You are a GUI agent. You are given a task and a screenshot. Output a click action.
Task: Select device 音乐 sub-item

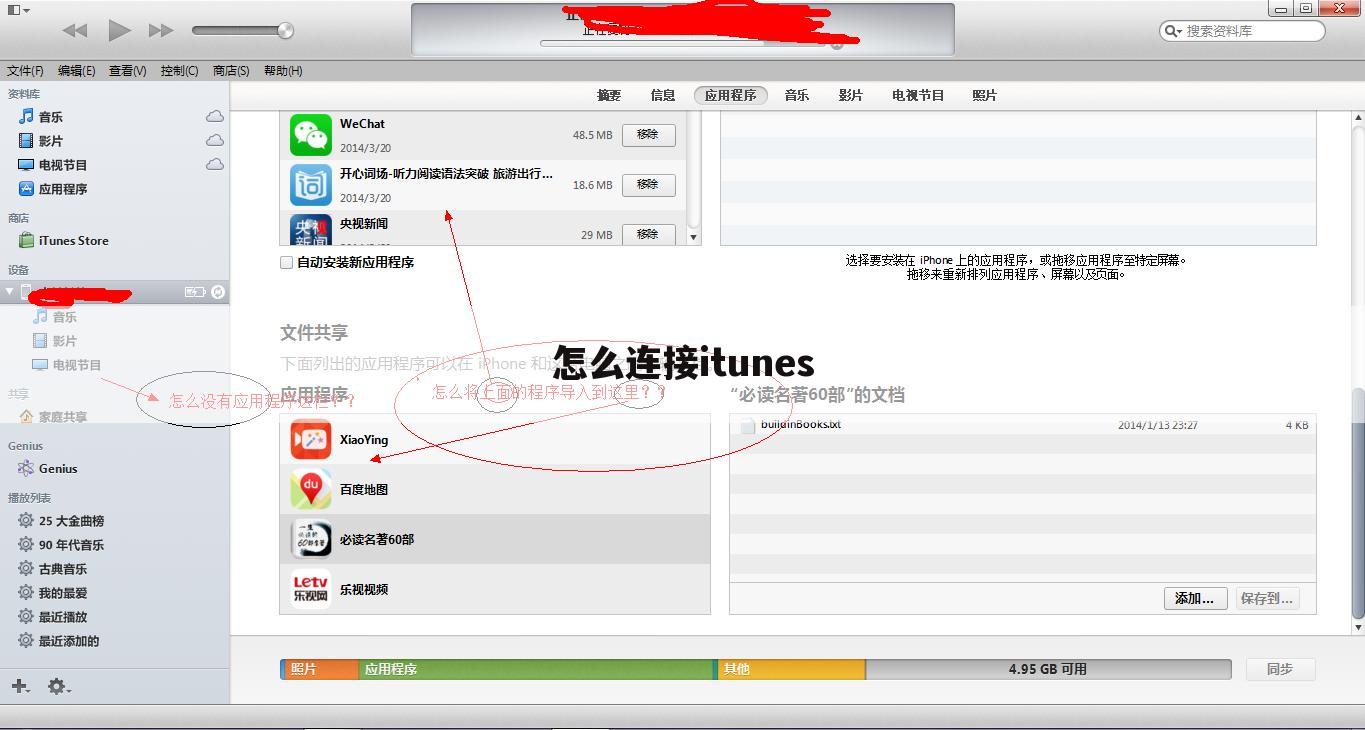pyautogui.click(x=64, y=317)
